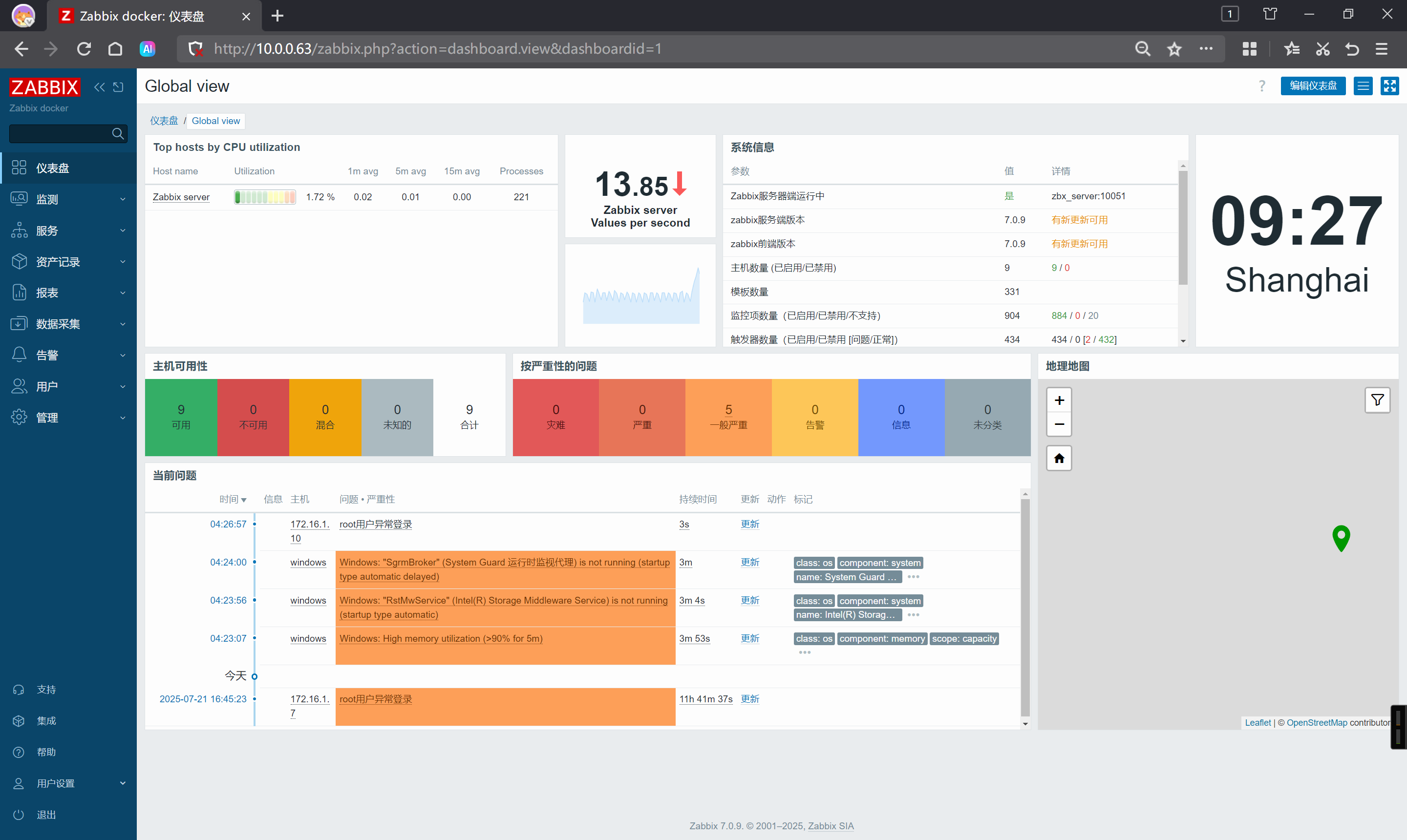The height and width of the screenshot is (840, 1407).
Task: Open dashboard actions hamburger menu
Action: point(1363,86)
